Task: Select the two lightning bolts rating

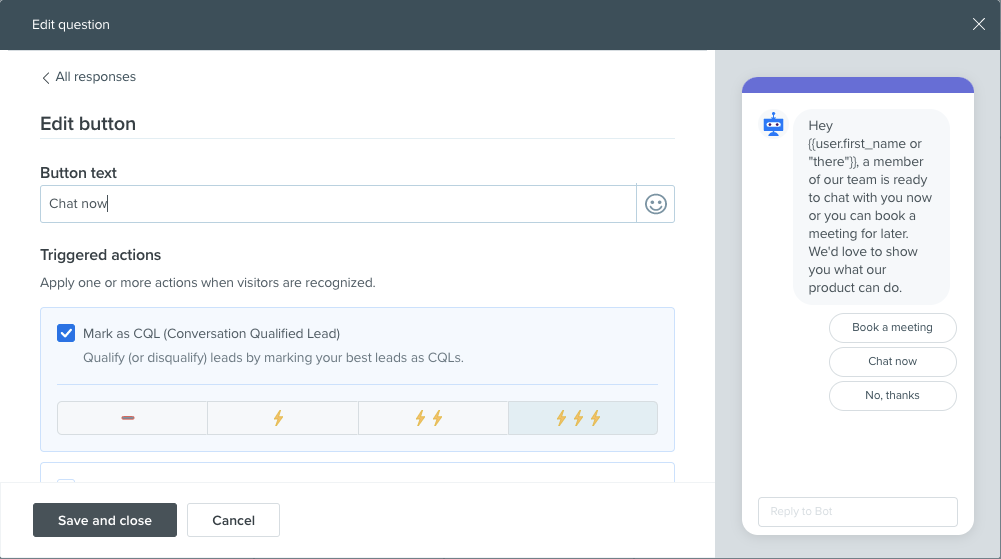Action: 433,418
